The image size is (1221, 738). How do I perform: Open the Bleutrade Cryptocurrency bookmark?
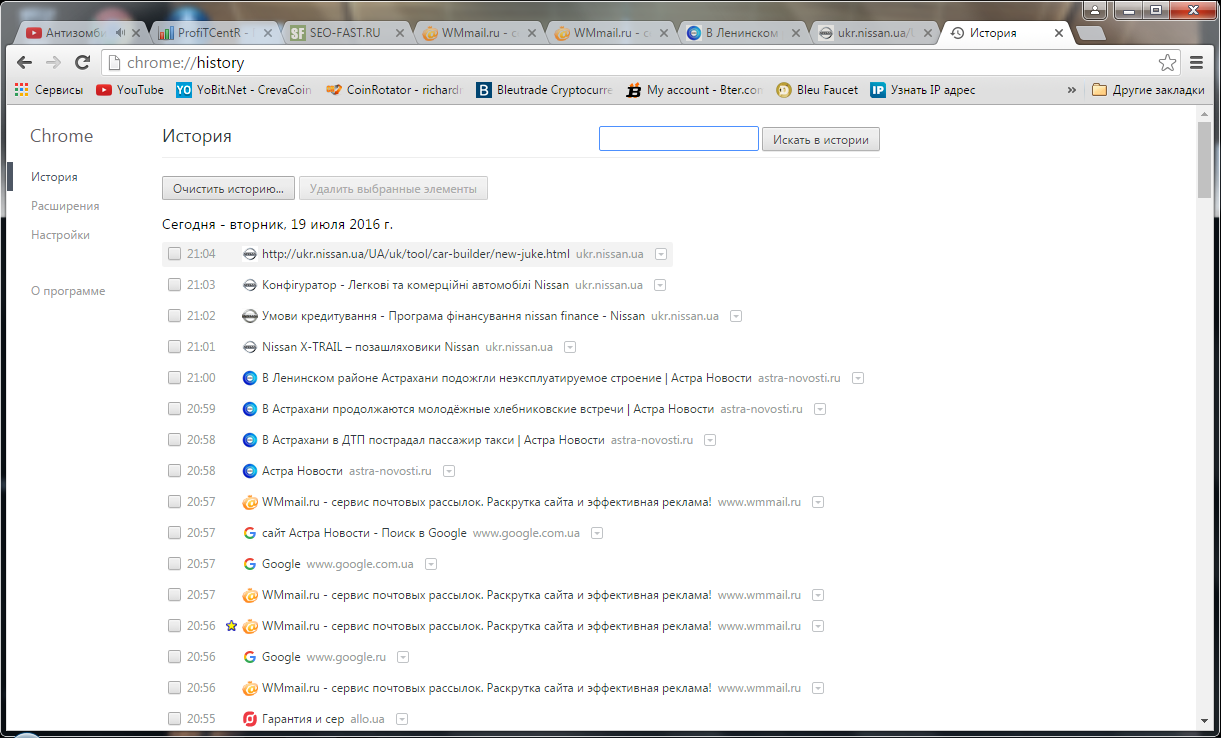point(544,90)
